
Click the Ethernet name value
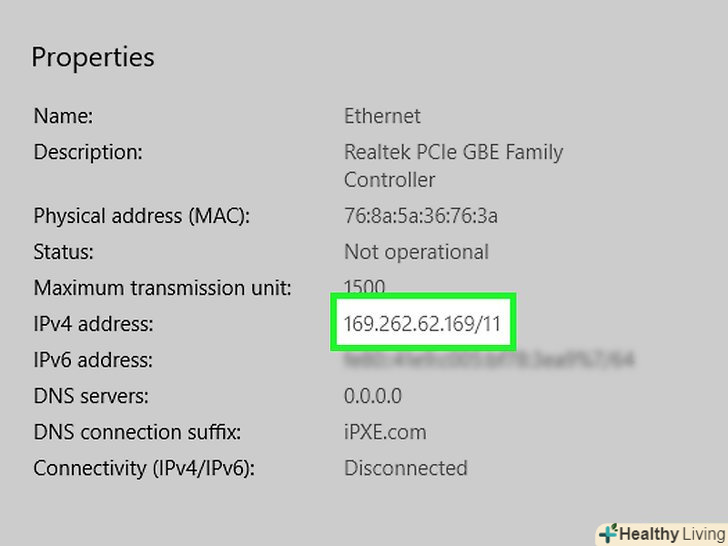tap(382, 116)
